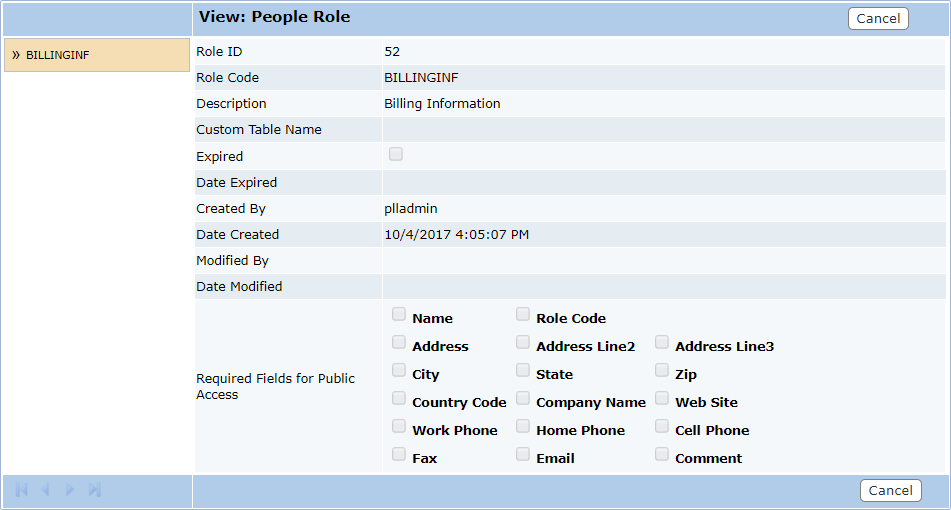
Task: Enable the Address Line2 checkbox
Action: 523,342
